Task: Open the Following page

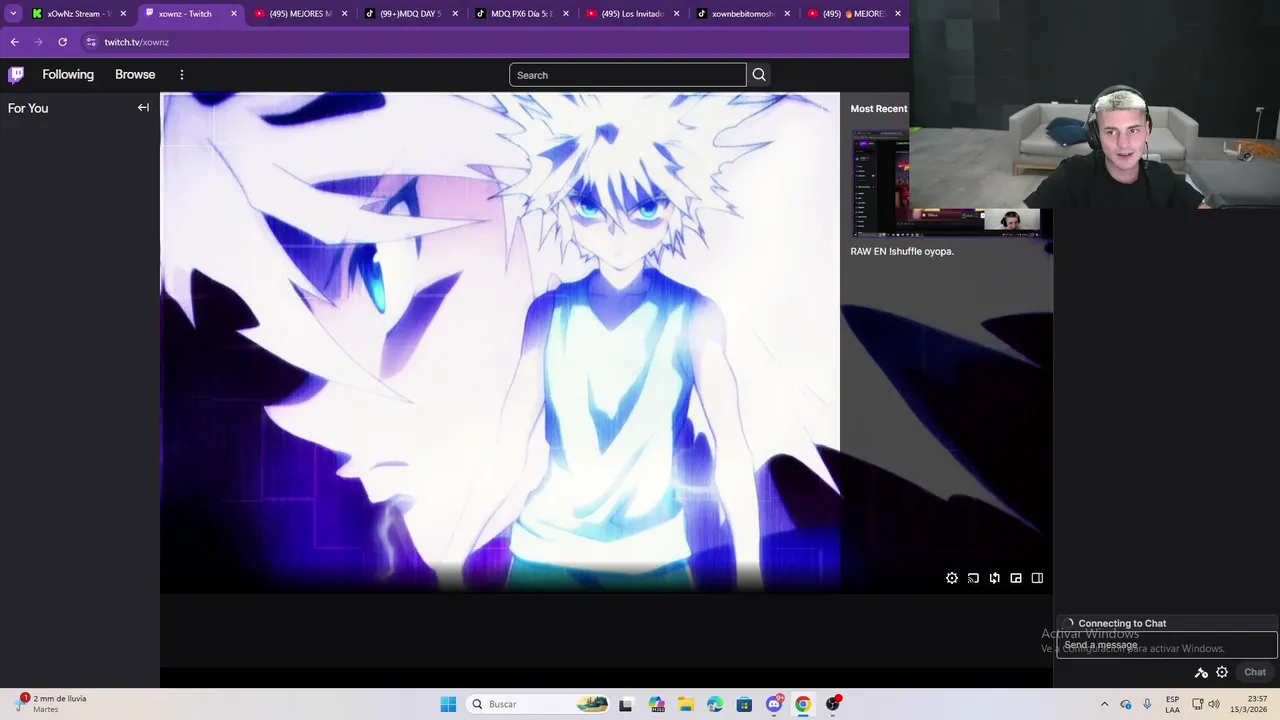Action: 68,75
